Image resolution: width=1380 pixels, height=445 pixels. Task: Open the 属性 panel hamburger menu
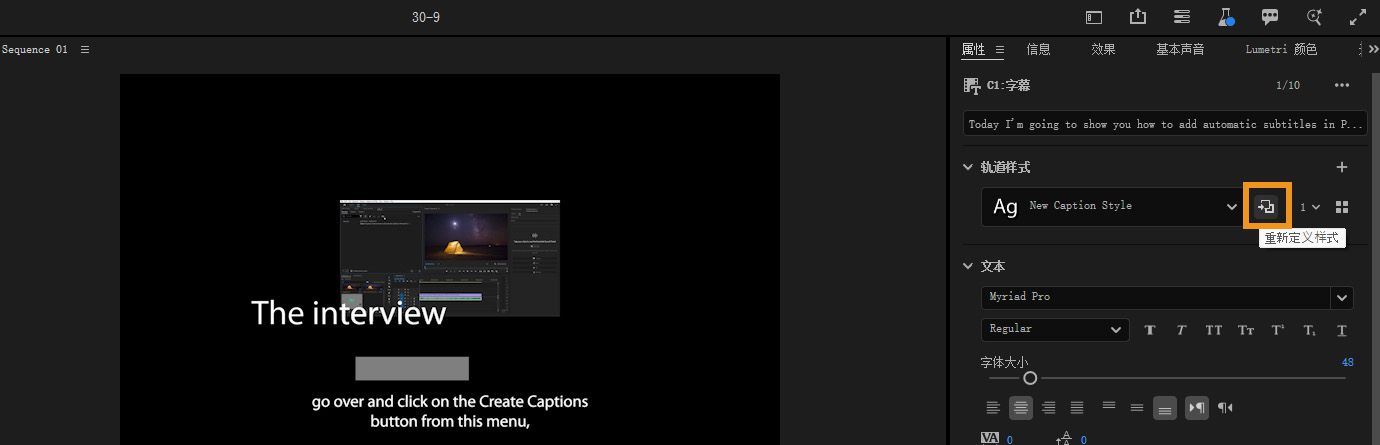[1000, 49]
